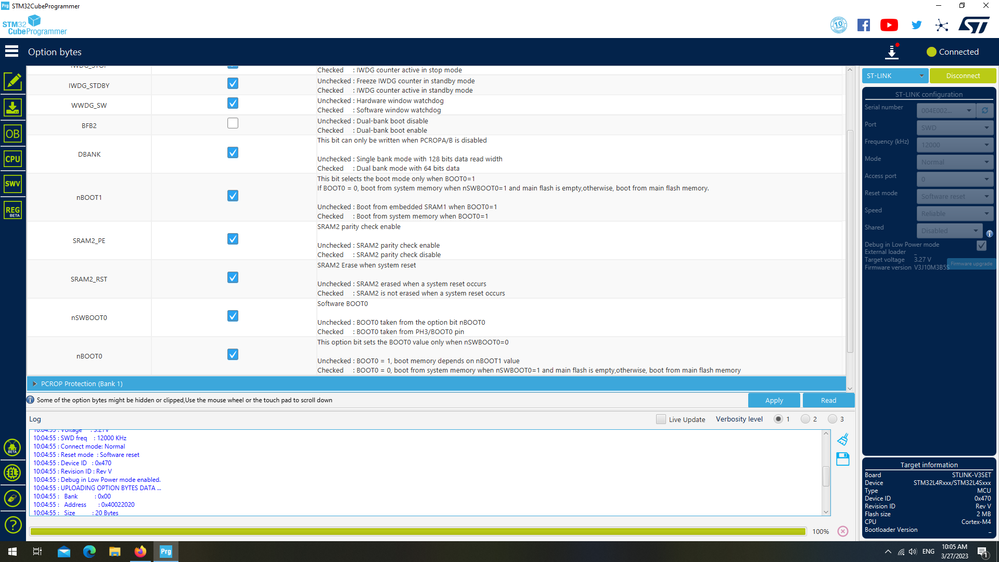This screenshot has width=999, height=562.
Task: Open the help question mark icon
Action: click(12, 525)
